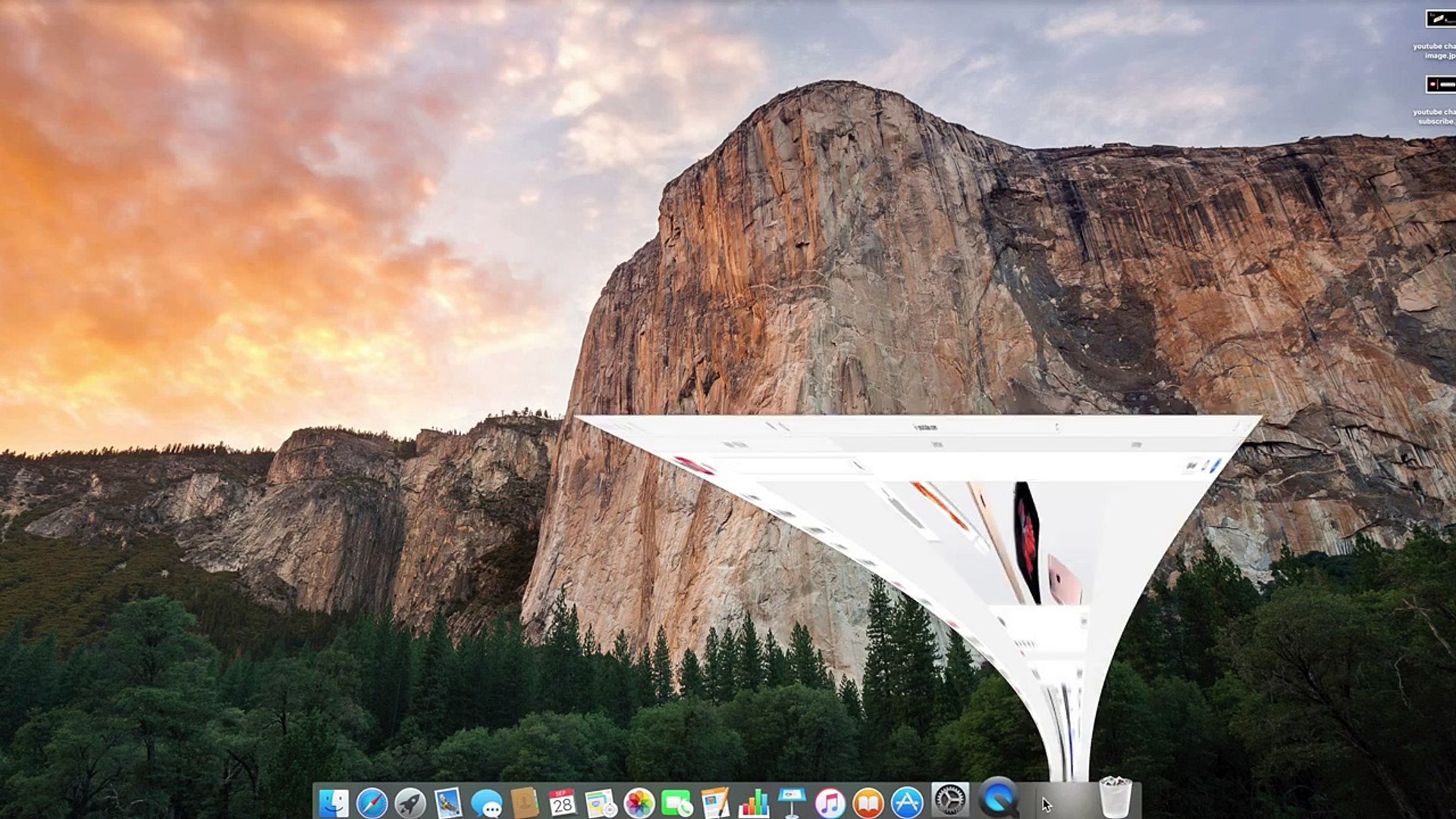Open iBooks orange book icon

[868, 802]
